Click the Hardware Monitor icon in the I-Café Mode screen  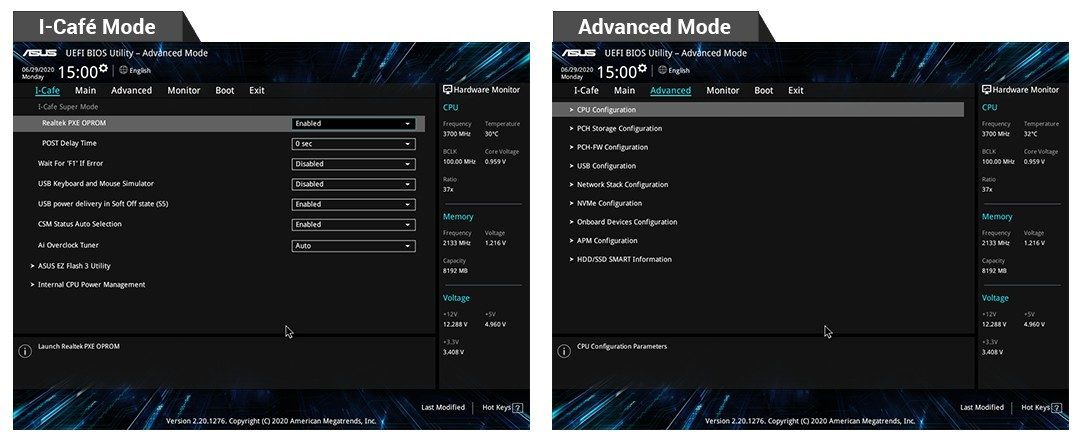coord(447,90)
